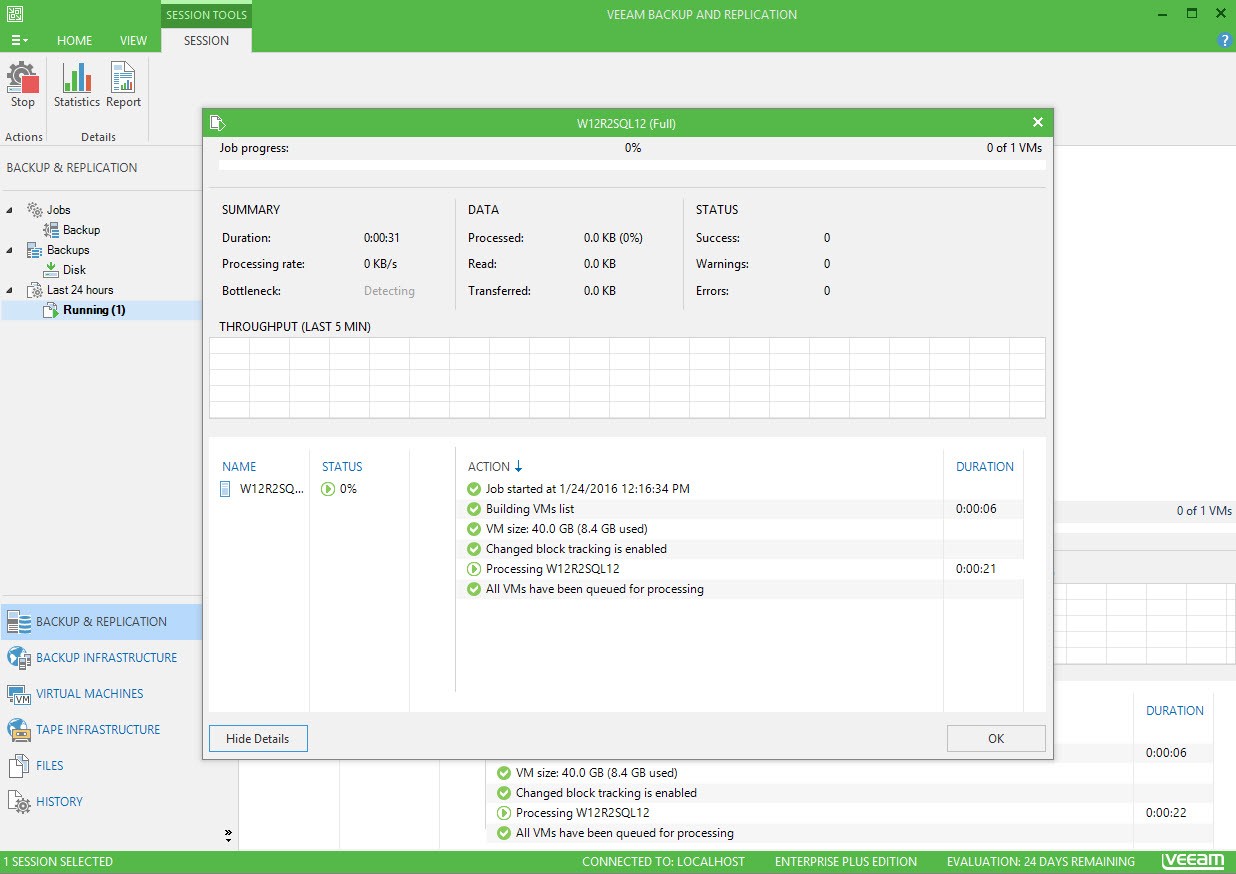Toggle sort arrow on ACTION column header
Image resolution: width=1236 pixels, height=874 pixels.
pos(518,467)
